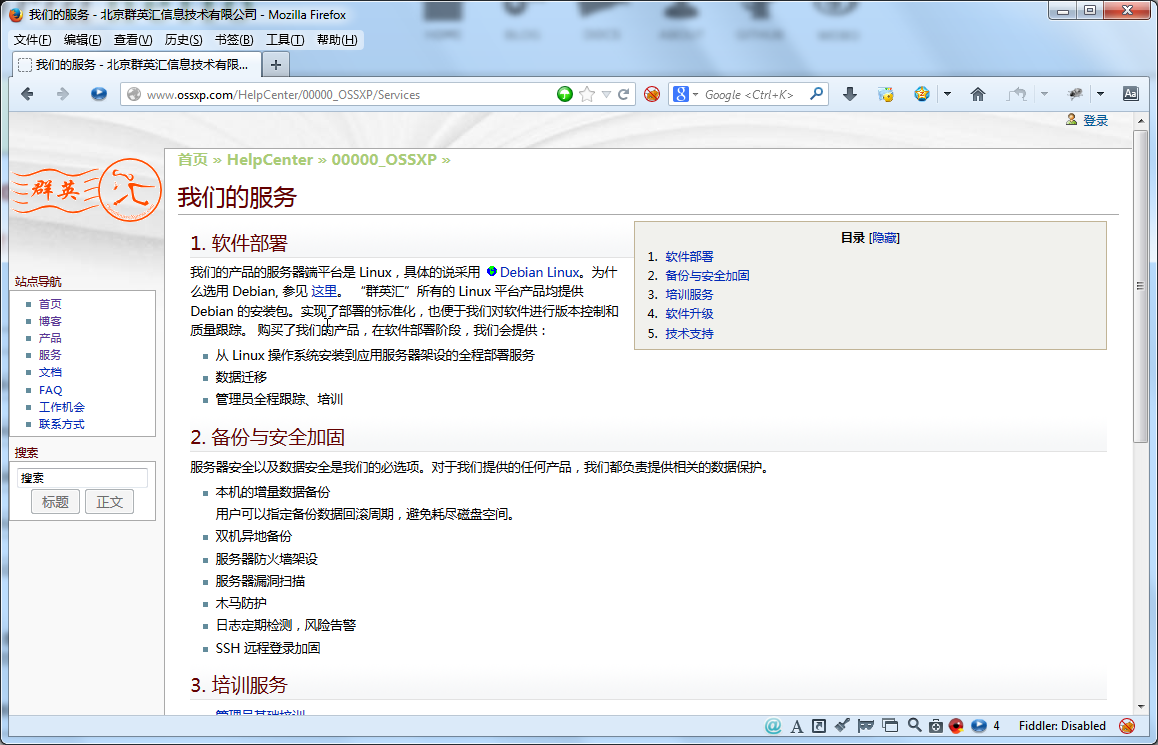Image resolution: width=1158 pixels, height=745 pixels.
Task: Go to home page via Home icon
Action: click(978, 94)
